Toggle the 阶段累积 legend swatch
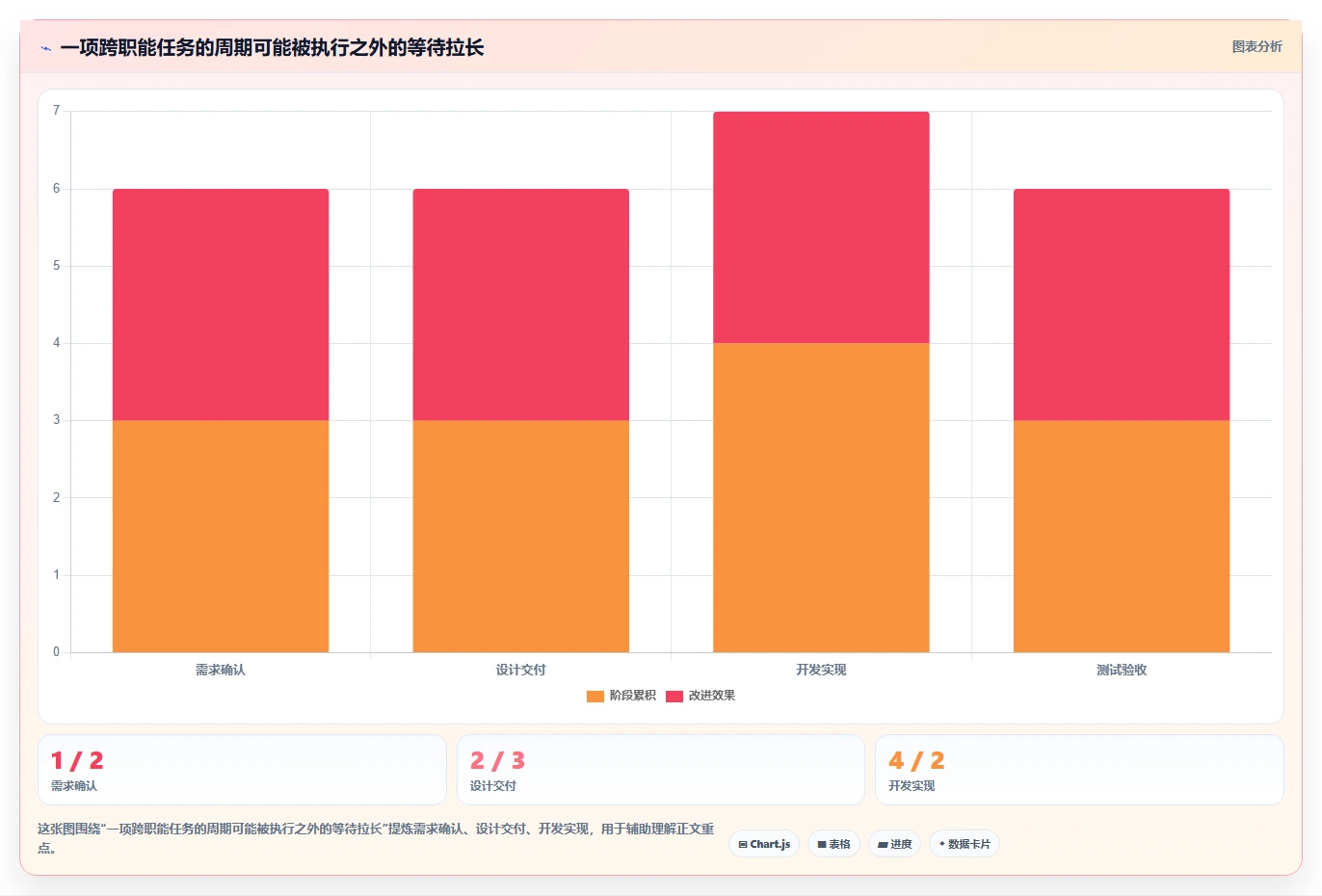Viewport: 1322px width, 896px height. tap(595, 696)
